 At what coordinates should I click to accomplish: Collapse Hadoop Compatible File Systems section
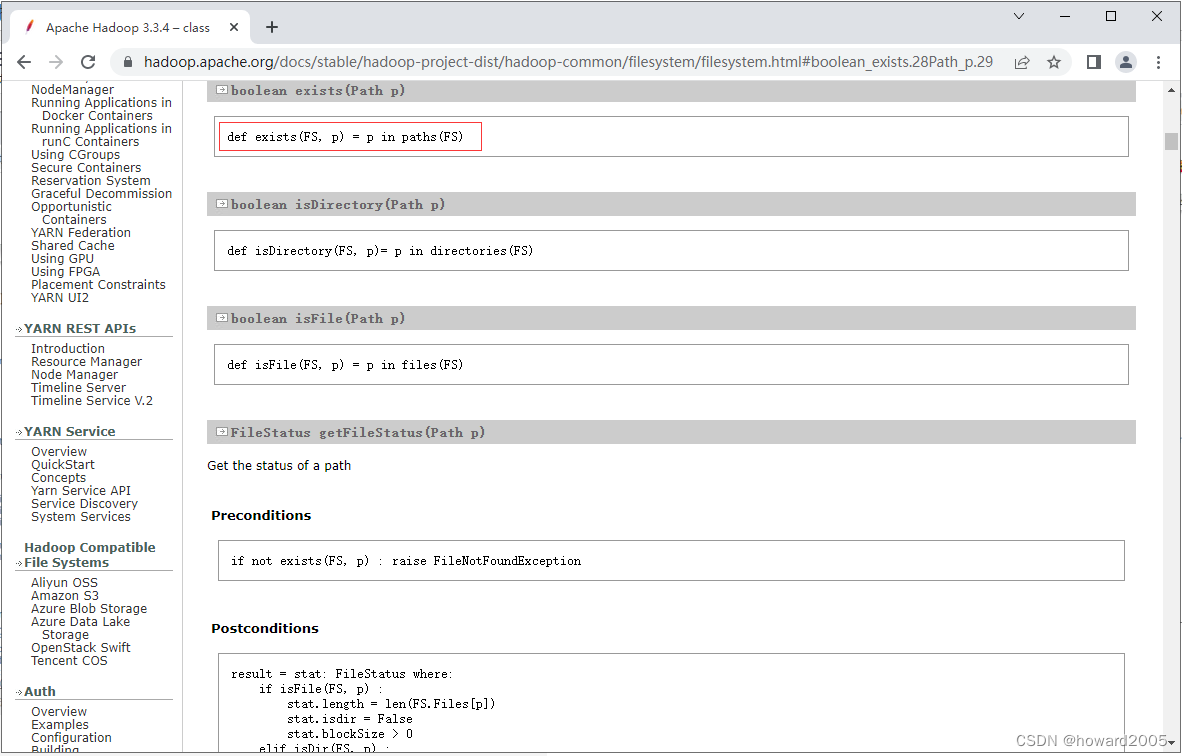coord(19,563)
